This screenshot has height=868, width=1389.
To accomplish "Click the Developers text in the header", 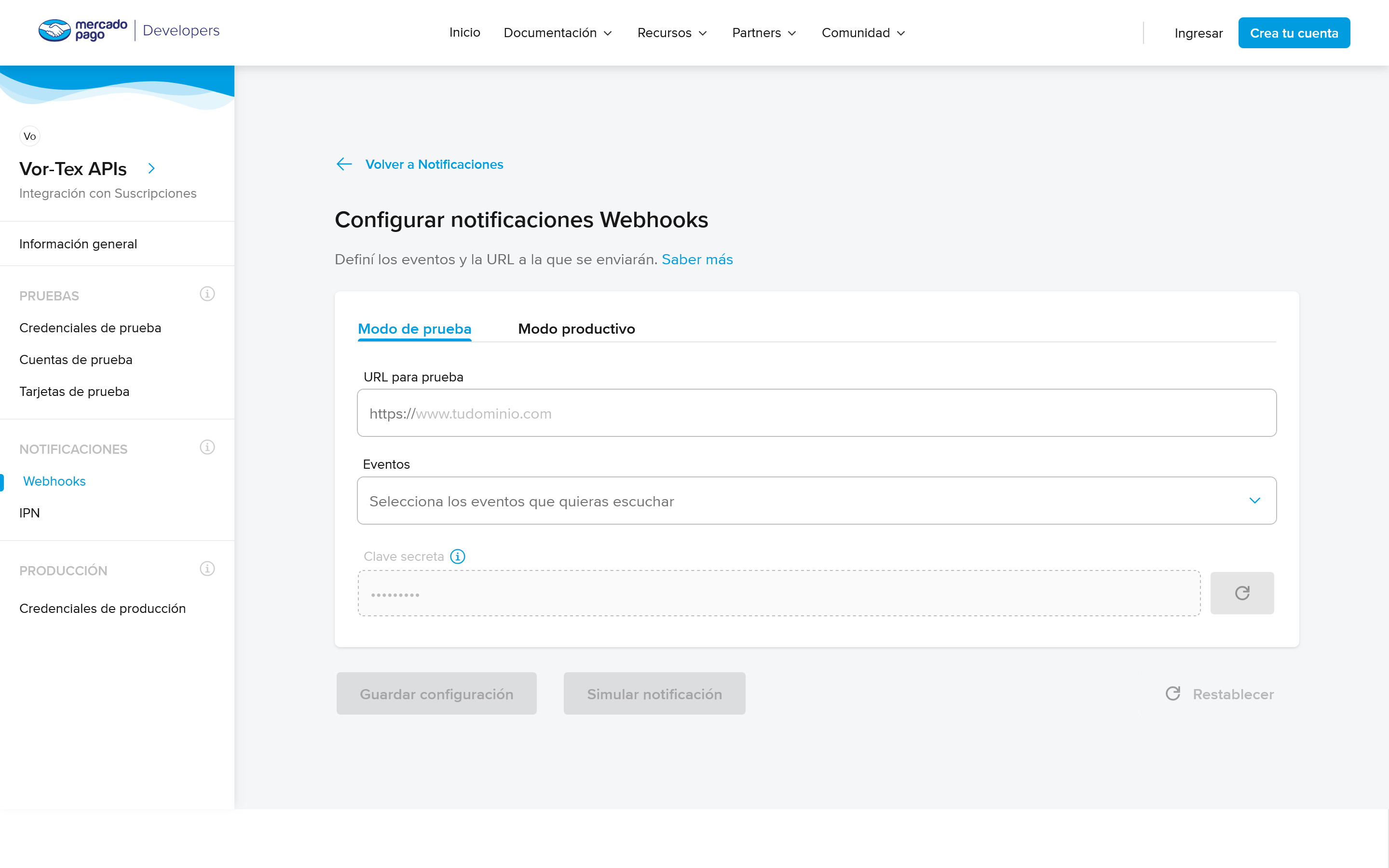I will coord(181,30).
